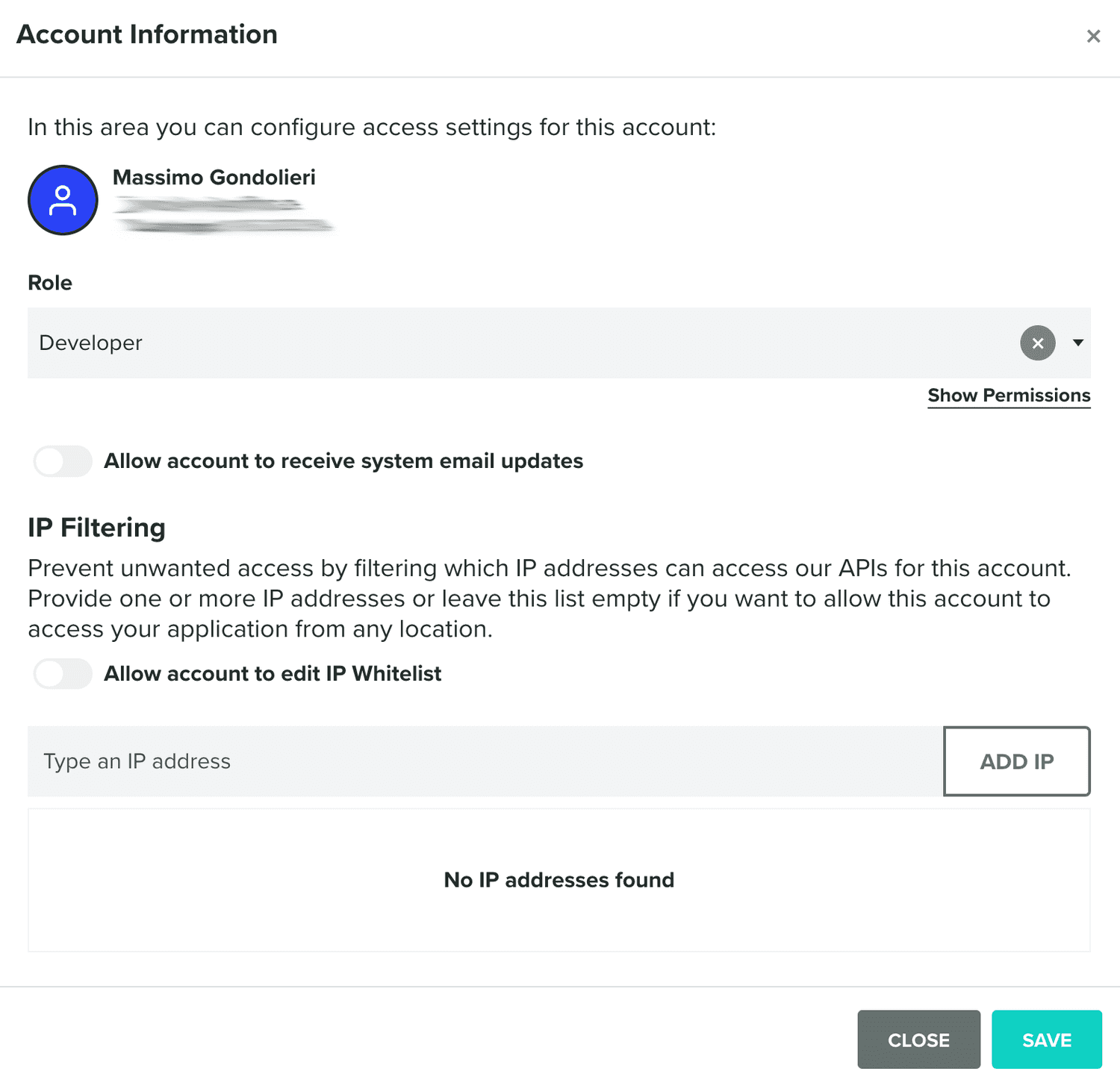
Task: Turn on 'Allow account to edit IP Whitelist'
Action: click(63, 673)
